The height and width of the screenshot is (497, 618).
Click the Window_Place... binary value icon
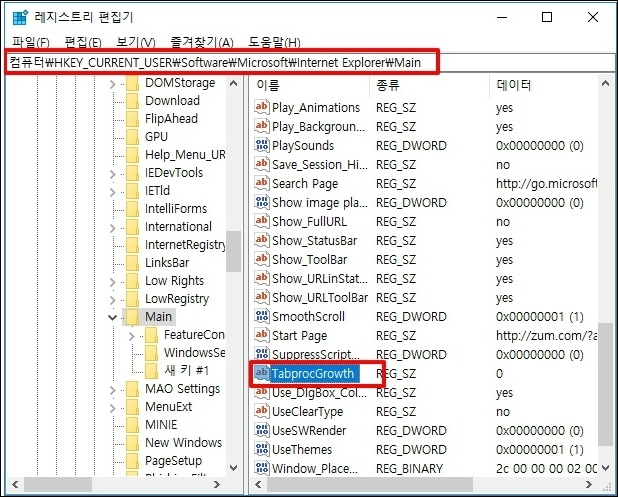point(262,468)
